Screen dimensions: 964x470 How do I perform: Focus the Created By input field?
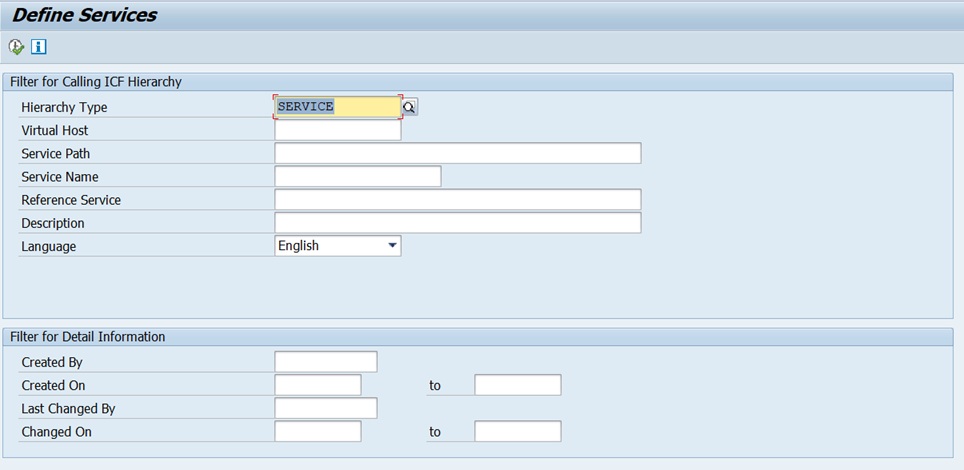(x=325, y=362)
